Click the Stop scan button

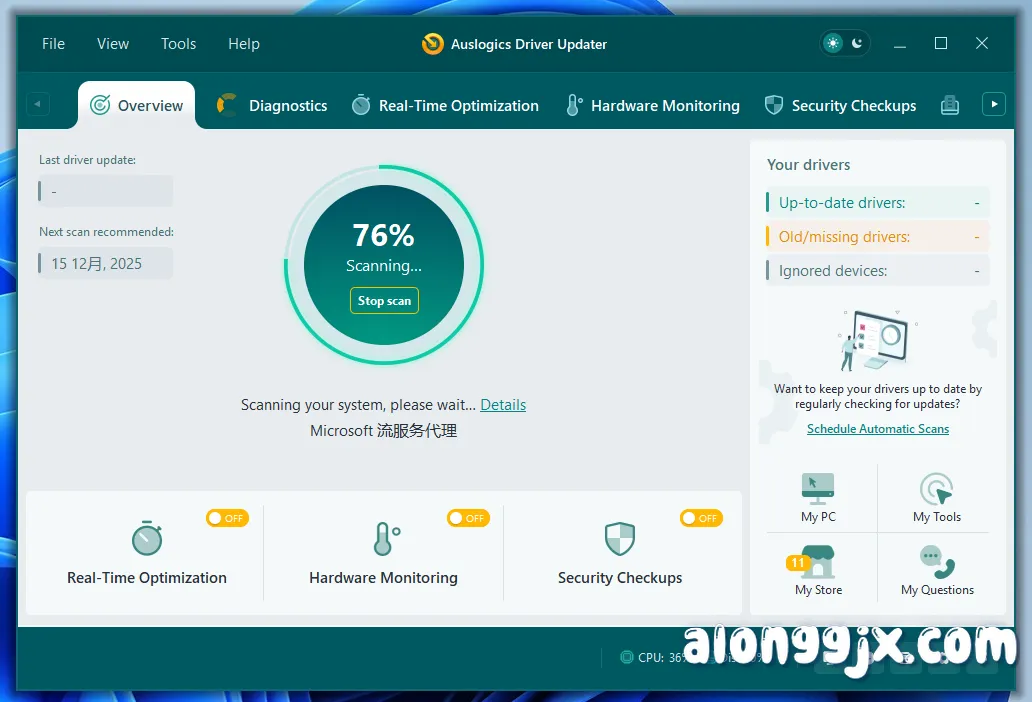pos(384,300)
